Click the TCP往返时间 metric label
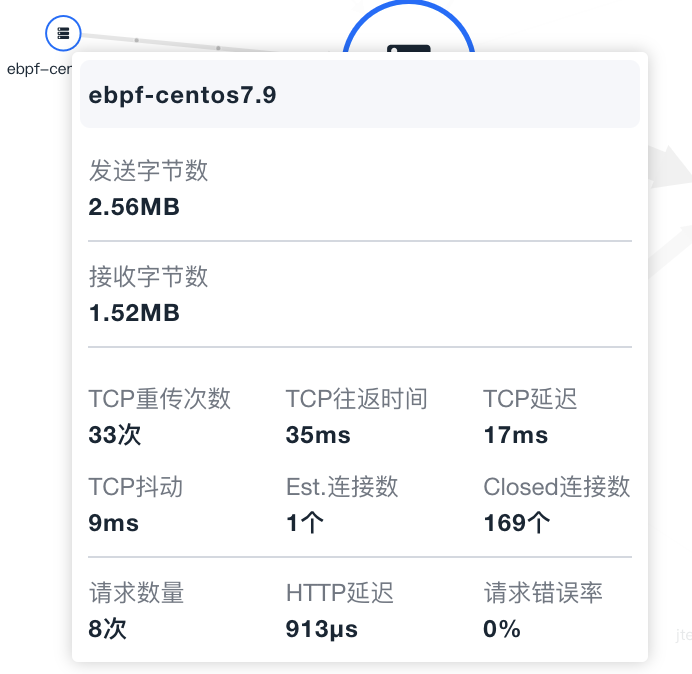This screenshot has height=674, width=692. [357, 400]
